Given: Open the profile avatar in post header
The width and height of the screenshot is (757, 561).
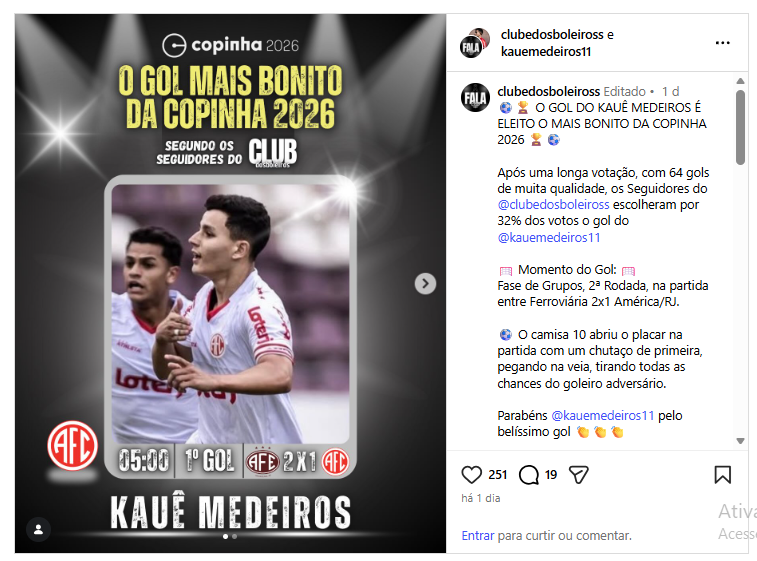Looking at the screenshot, I should pyautogui.click(x=475, y=43).
